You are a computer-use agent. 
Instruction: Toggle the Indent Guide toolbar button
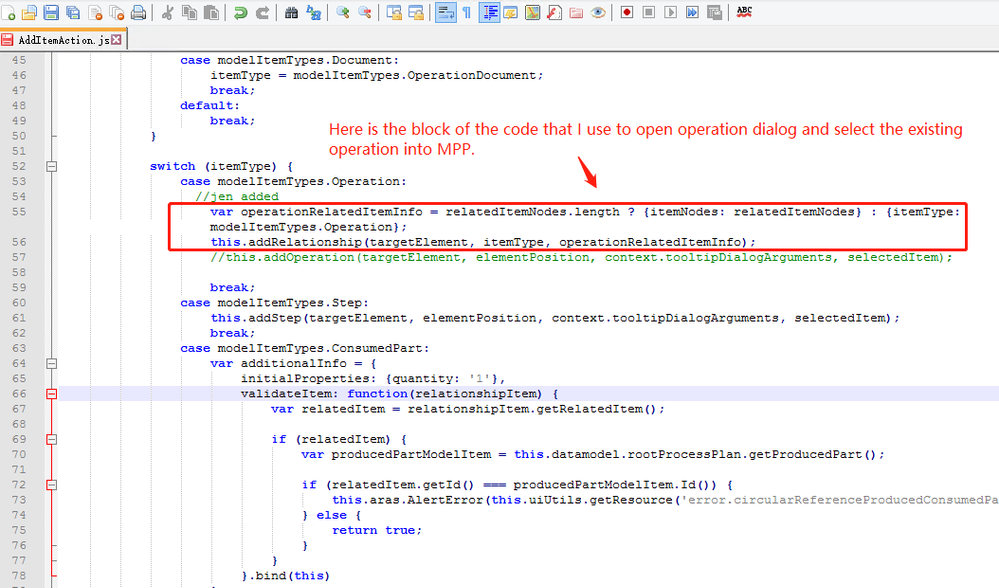click(x=490, y=13)
